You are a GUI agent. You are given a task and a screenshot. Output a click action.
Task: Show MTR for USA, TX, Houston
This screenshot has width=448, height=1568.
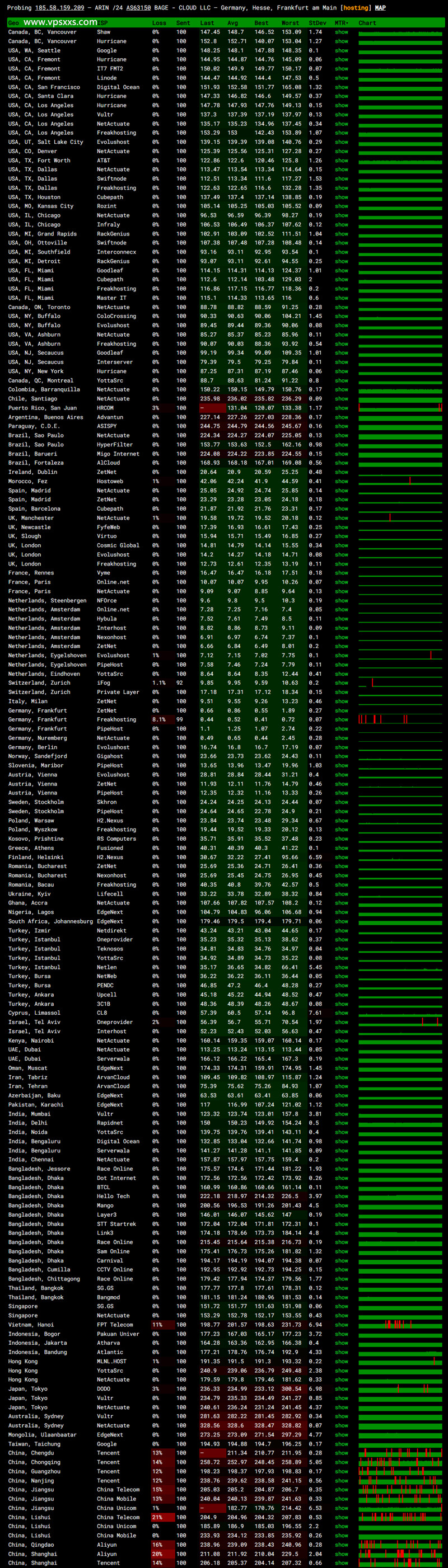[x=342, y=197]
